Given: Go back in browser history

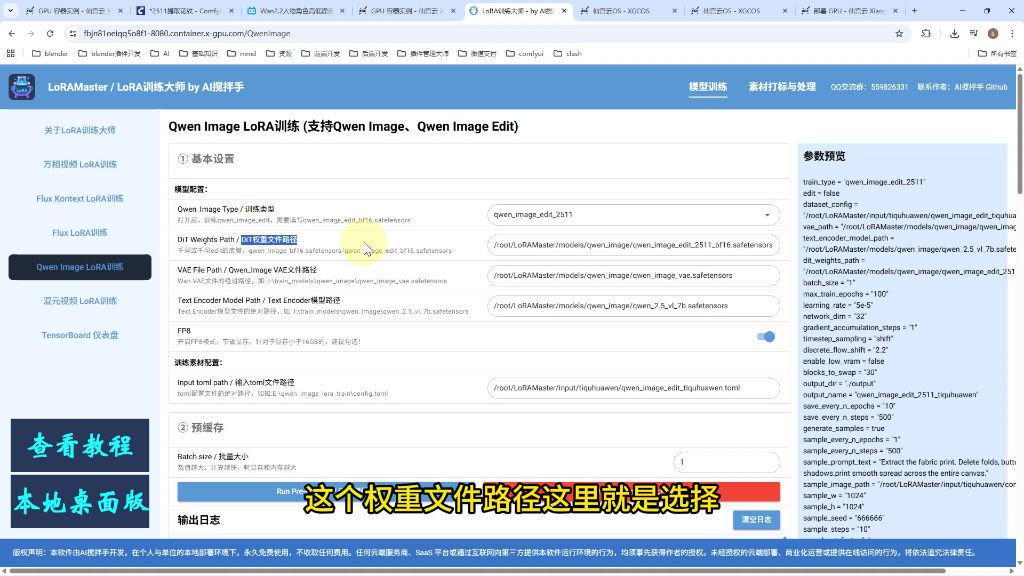Looking at the screenshot, I should point(12,33).
